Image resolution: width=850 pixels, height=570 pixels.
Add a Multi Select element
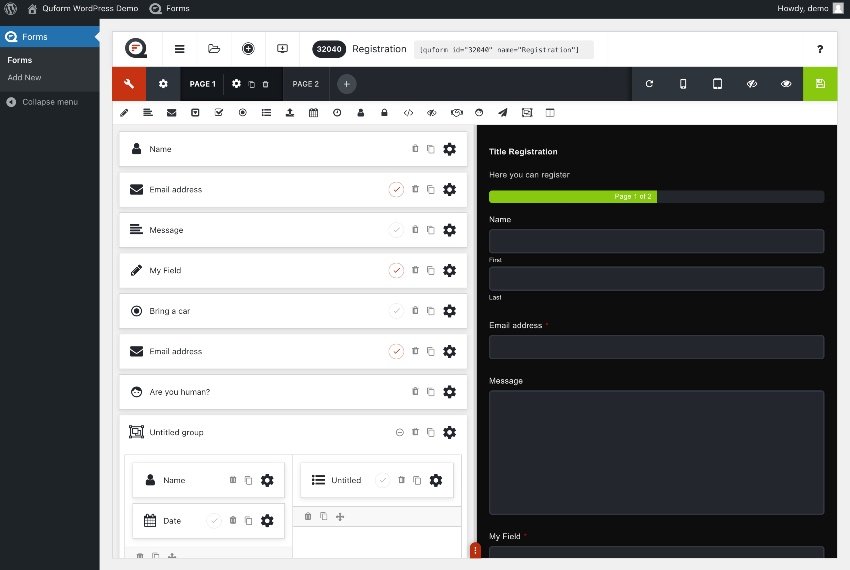pyautogui.click(x=266, y=113)
